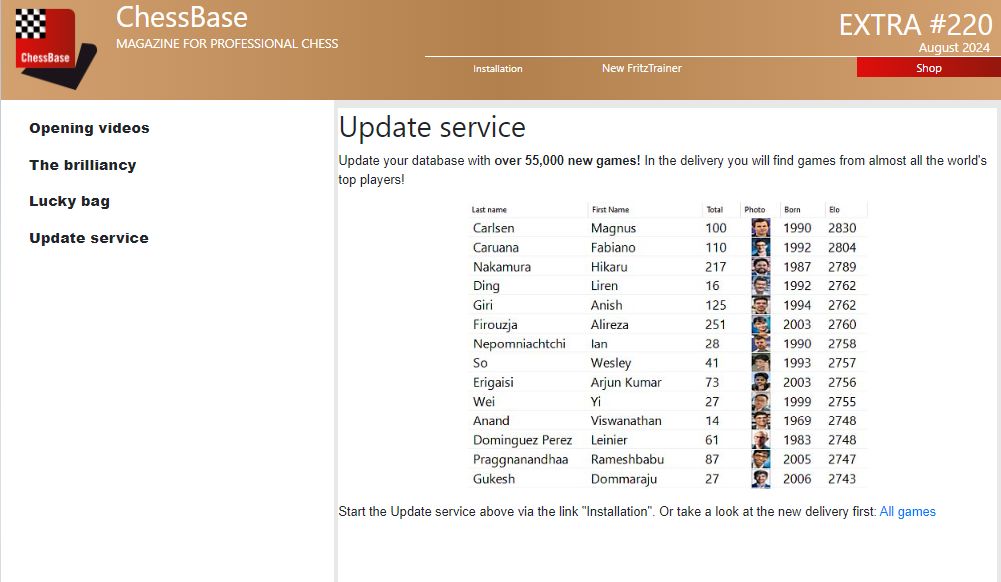Click birth year 2006
The width and height of the screenshot is (1001, 582).
(x=797, y=479)
